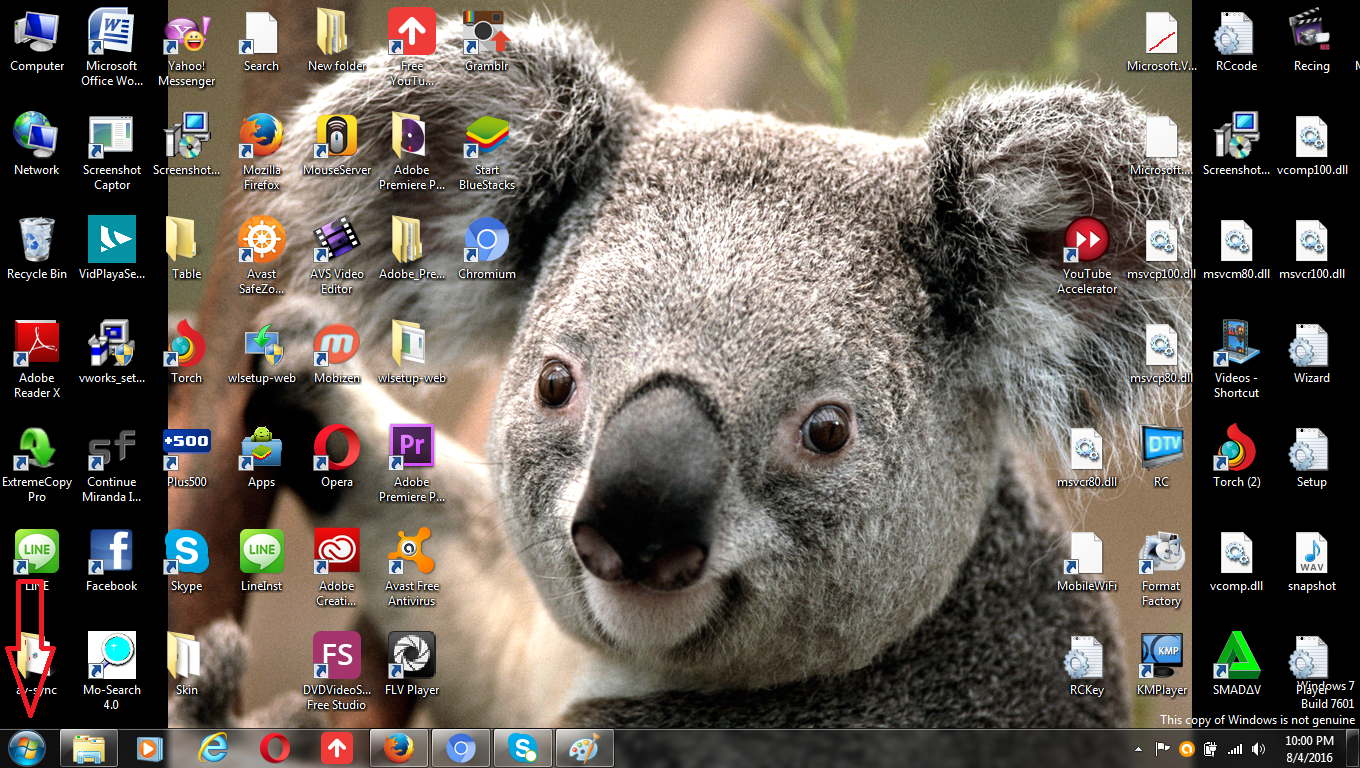The height and width of the screenshot is (768, 1360).
Task: Select the ExtremeCopy Pro shortcut
Action: click(37, 464)
